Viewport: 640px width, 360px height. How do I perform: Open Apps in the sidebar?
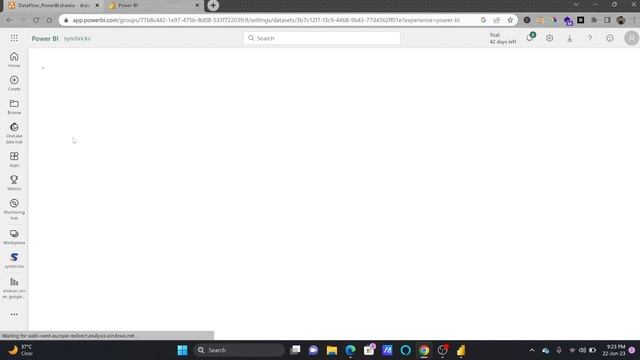coord(14,159)
